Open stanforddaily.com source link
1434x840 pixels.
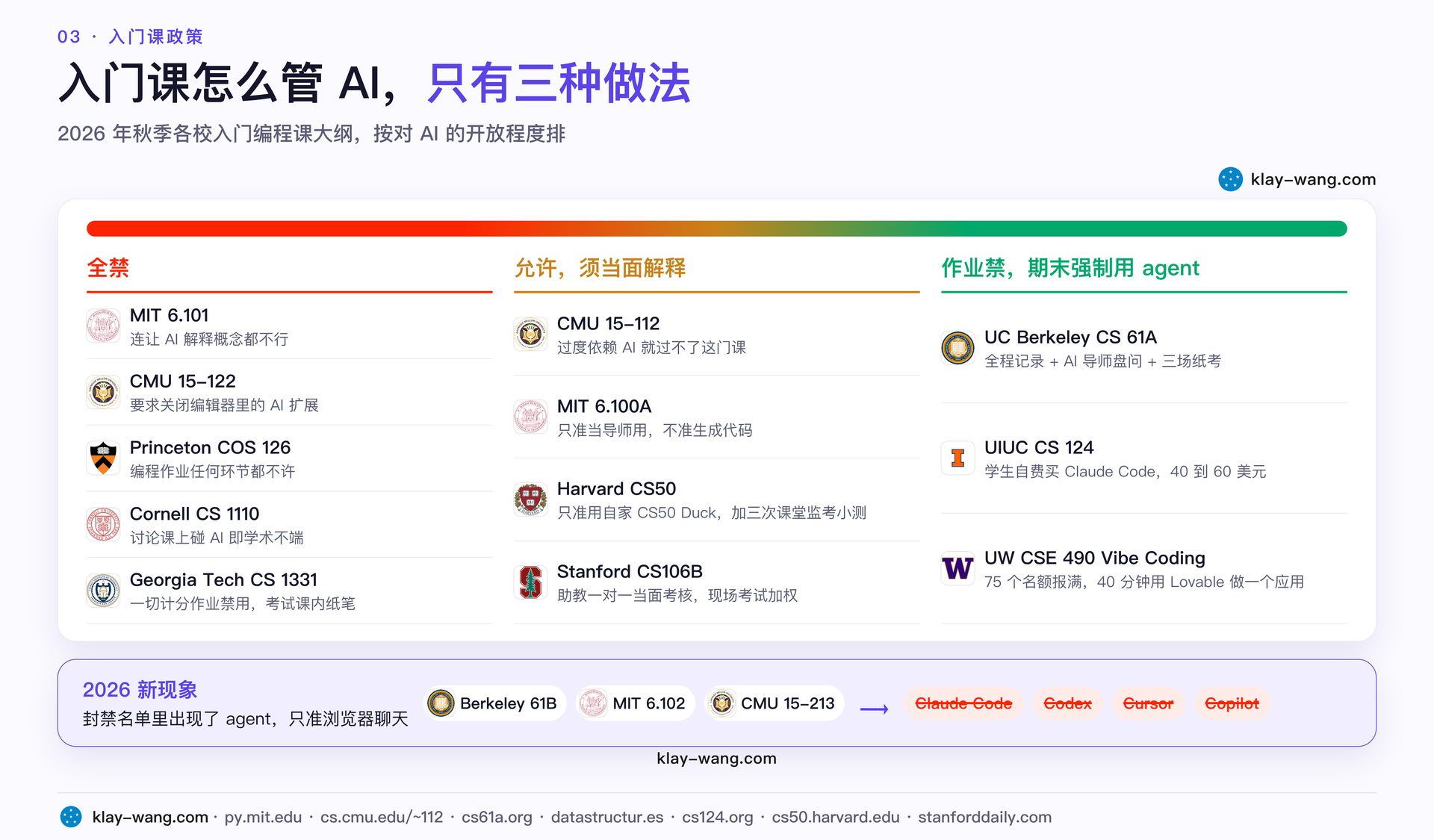click(x=984, y=817)
